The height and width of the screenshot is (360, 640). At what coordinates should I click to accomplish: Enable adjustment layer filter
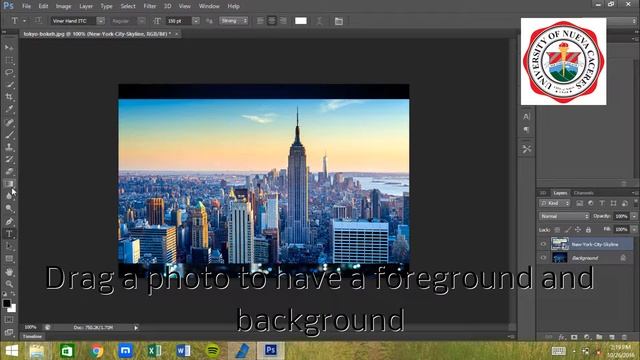click(x=591, y=203)
